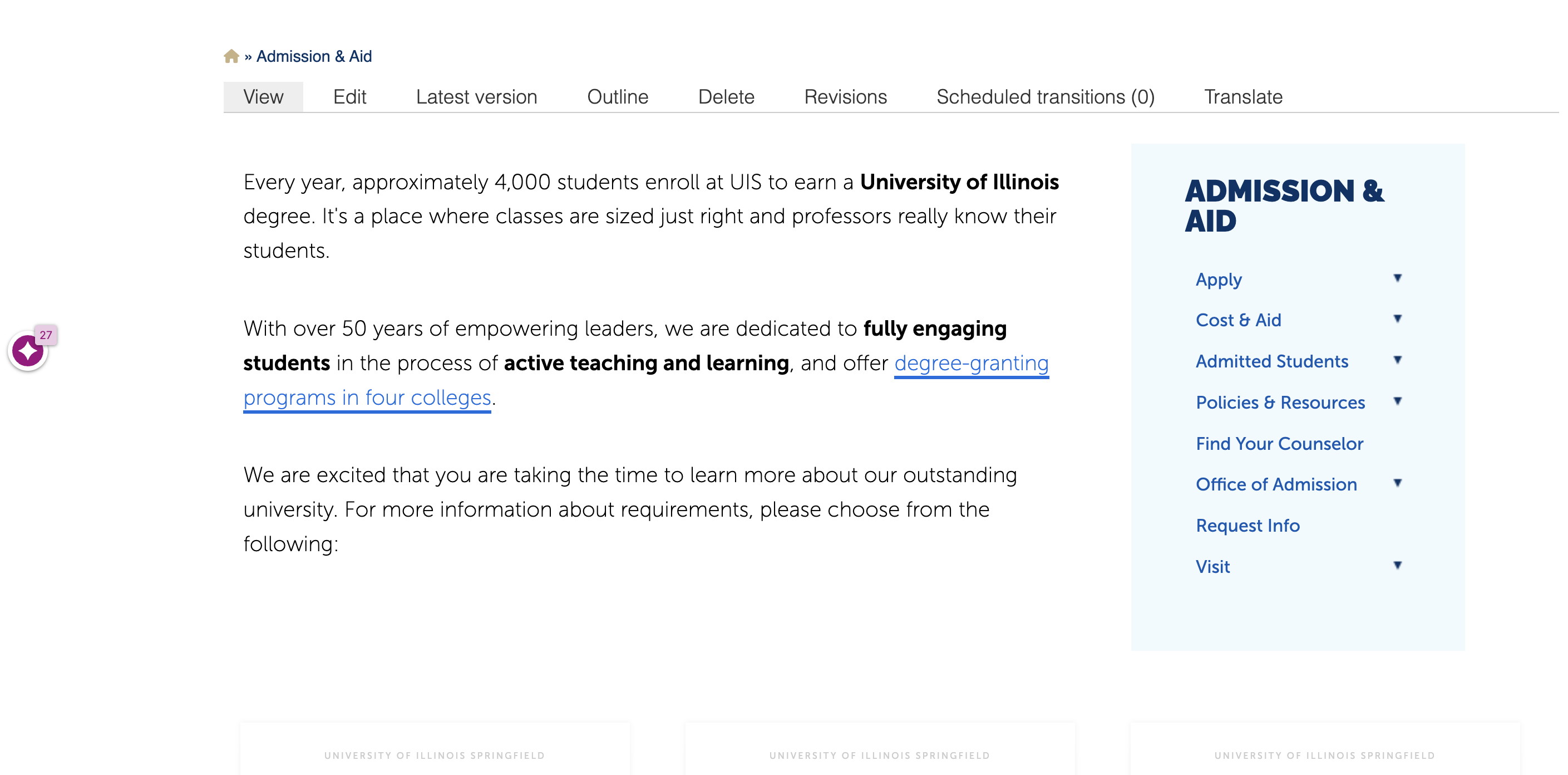The image size is (1568, 775).
Task: Switch to the Edit tab
Action: (x=349, y=97)
